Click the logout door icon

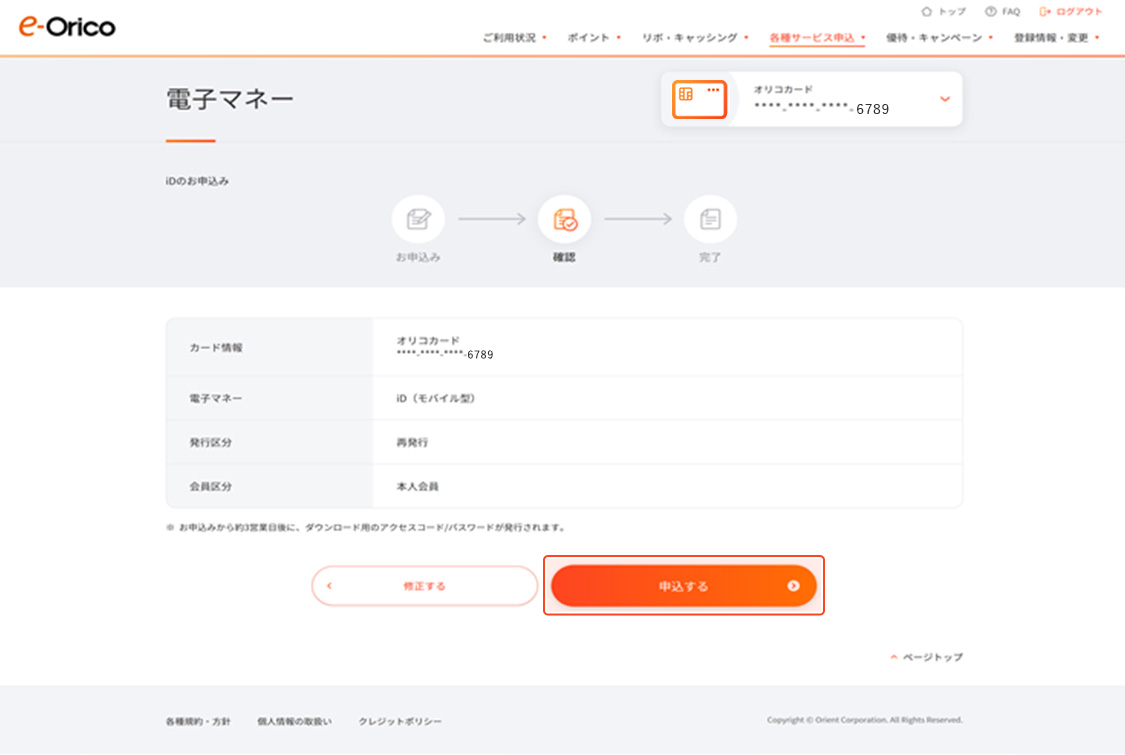pos(1045,11)
